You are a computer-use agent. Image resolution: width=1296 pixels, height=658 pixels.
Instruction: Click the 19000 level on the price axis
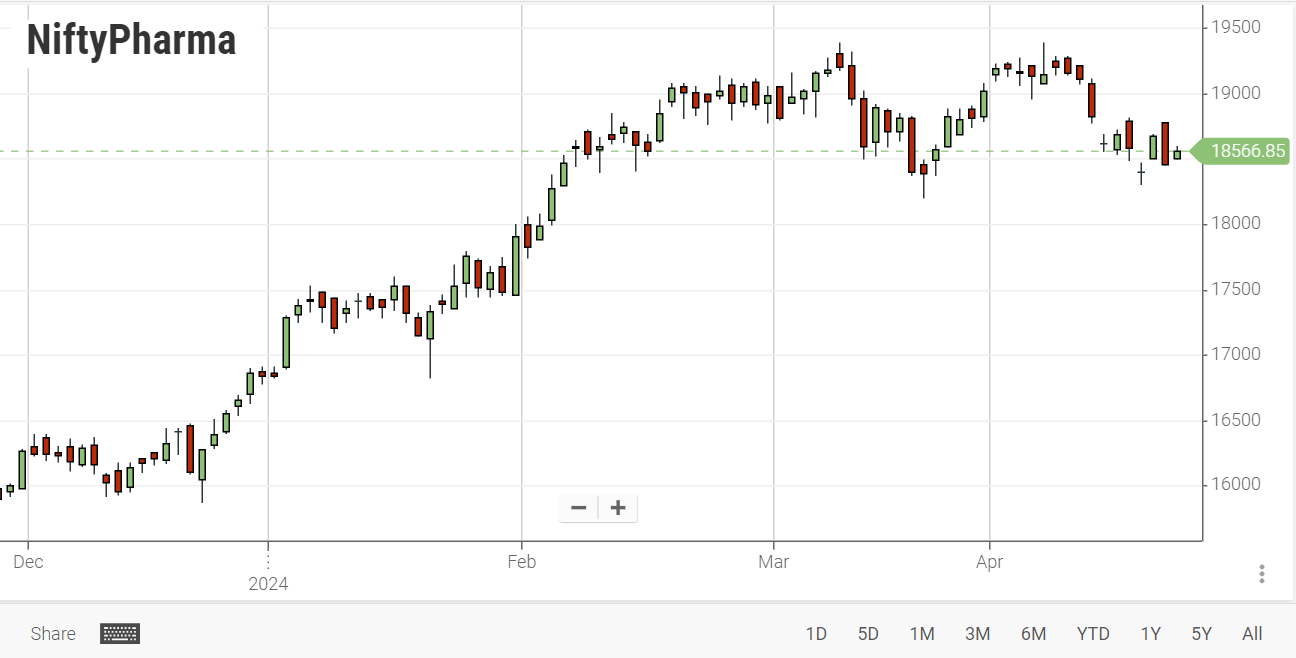click(1237, 92)
